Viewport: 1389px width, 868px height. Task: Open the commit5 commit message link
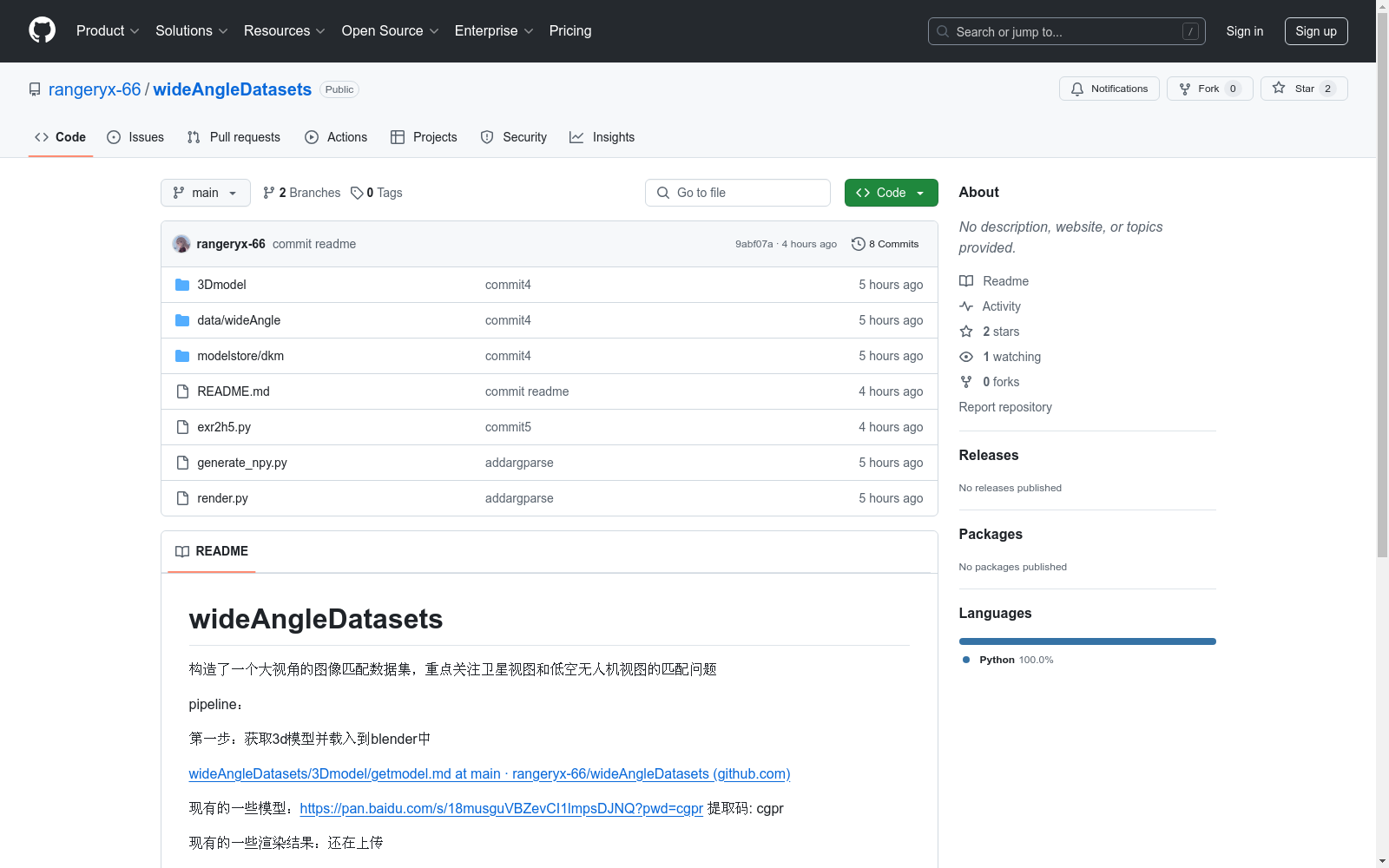pos(508,427)
